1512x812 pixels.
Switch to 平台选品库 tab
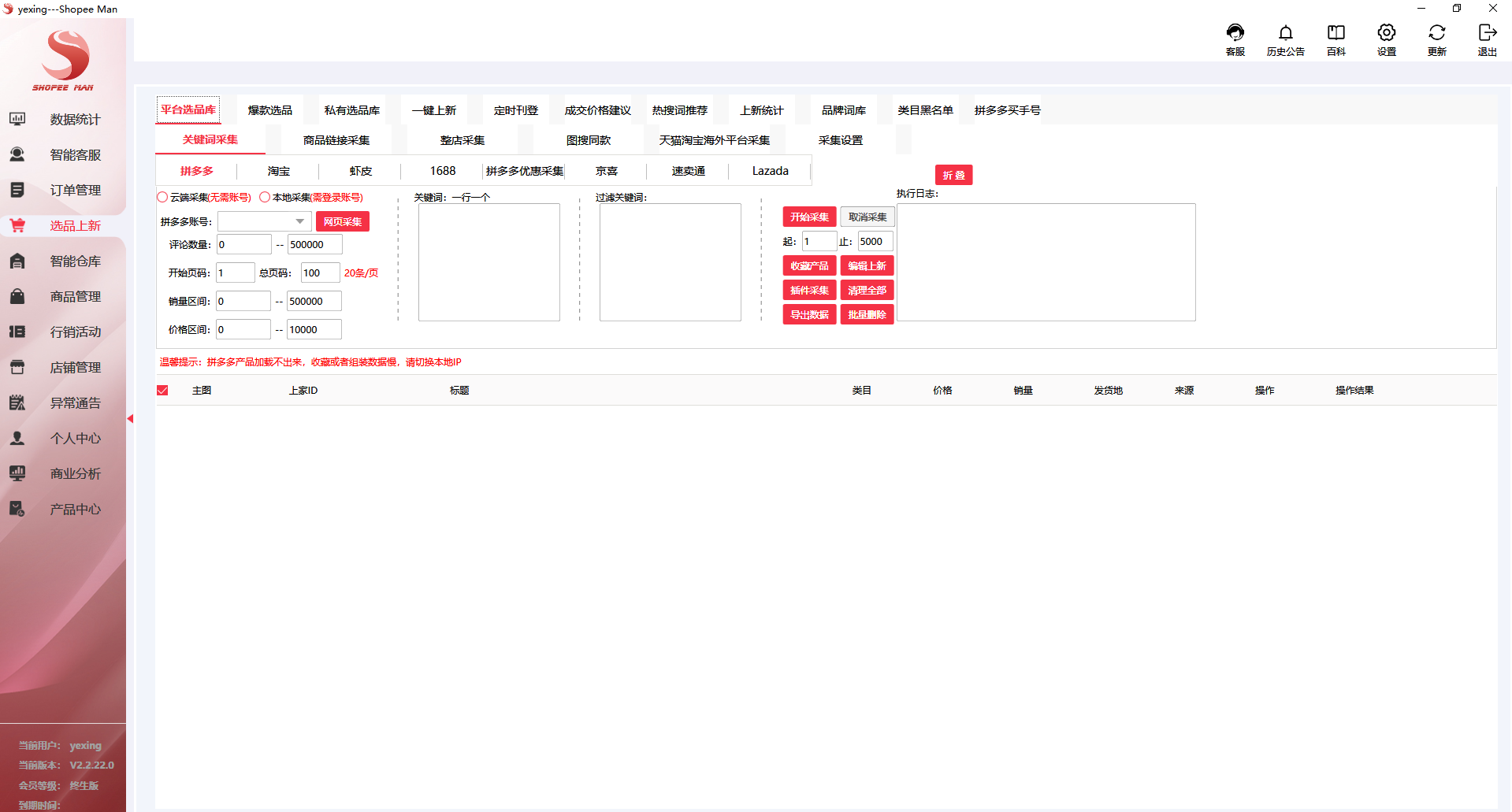coord(188,109)
